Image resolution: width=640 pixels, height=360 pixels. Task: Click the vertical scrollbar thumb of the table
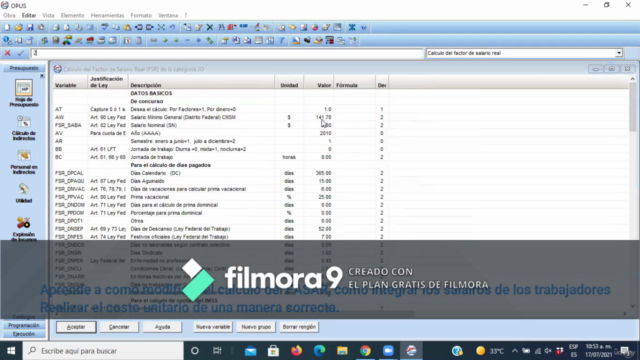point(632,107)
